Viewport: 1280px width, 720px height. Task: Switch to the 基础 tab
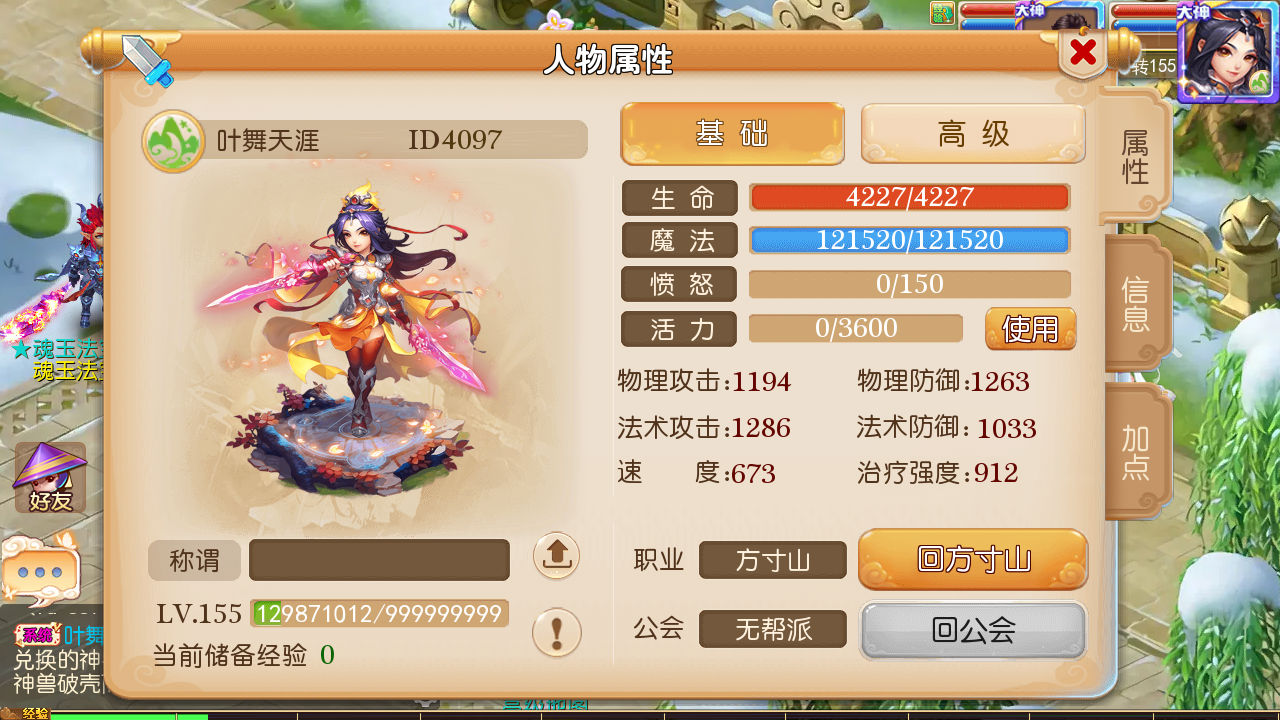pos(733,134)
